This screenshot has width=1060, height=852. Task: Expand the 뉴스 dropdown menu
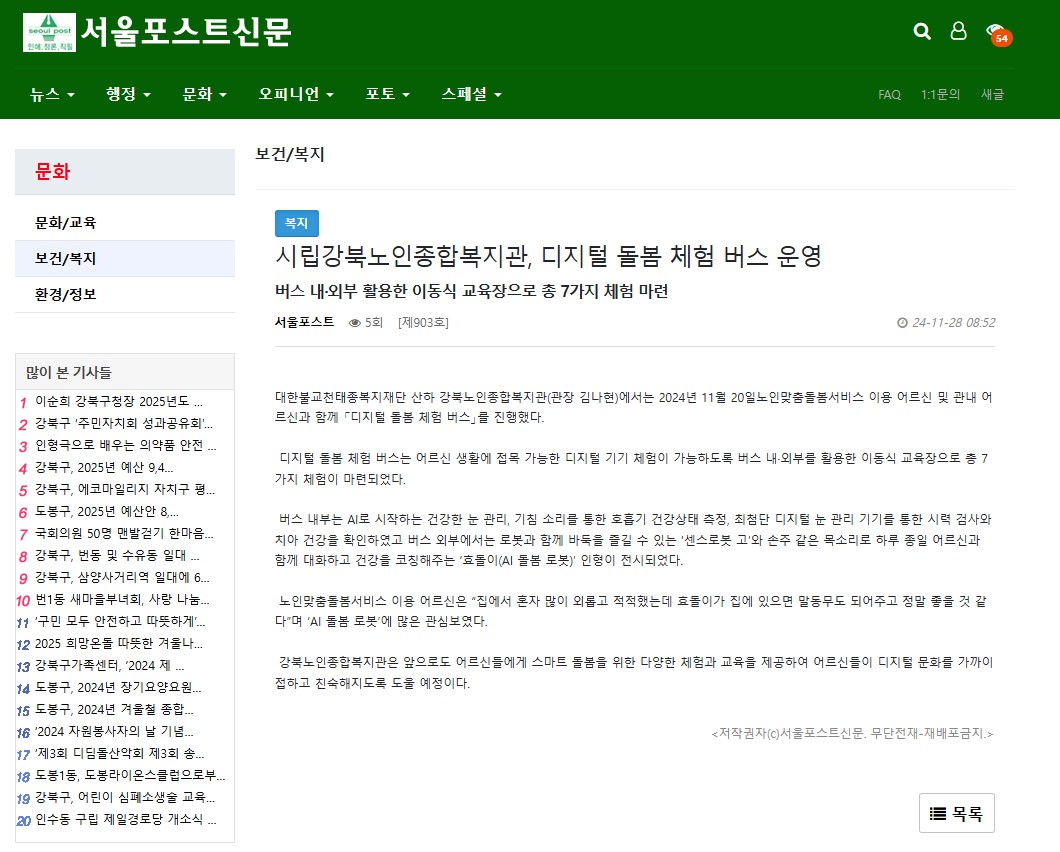[x=52, y=94]
